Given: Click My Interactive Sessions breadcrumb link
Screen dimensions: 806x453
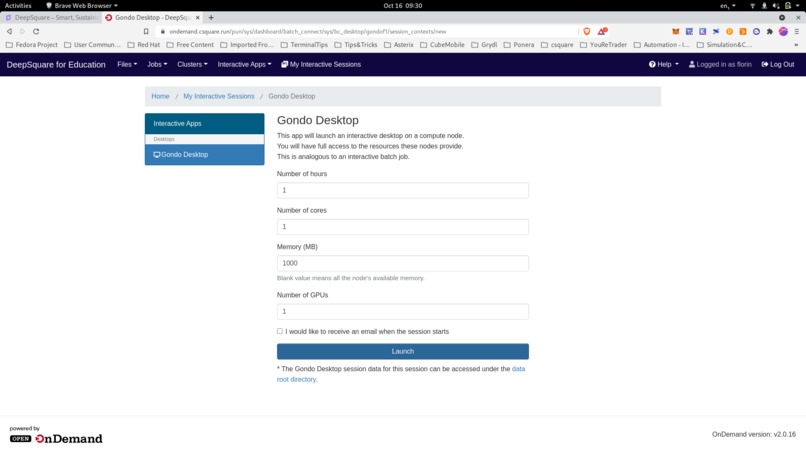Looking at the screenshot, I should tap(219, 96).
